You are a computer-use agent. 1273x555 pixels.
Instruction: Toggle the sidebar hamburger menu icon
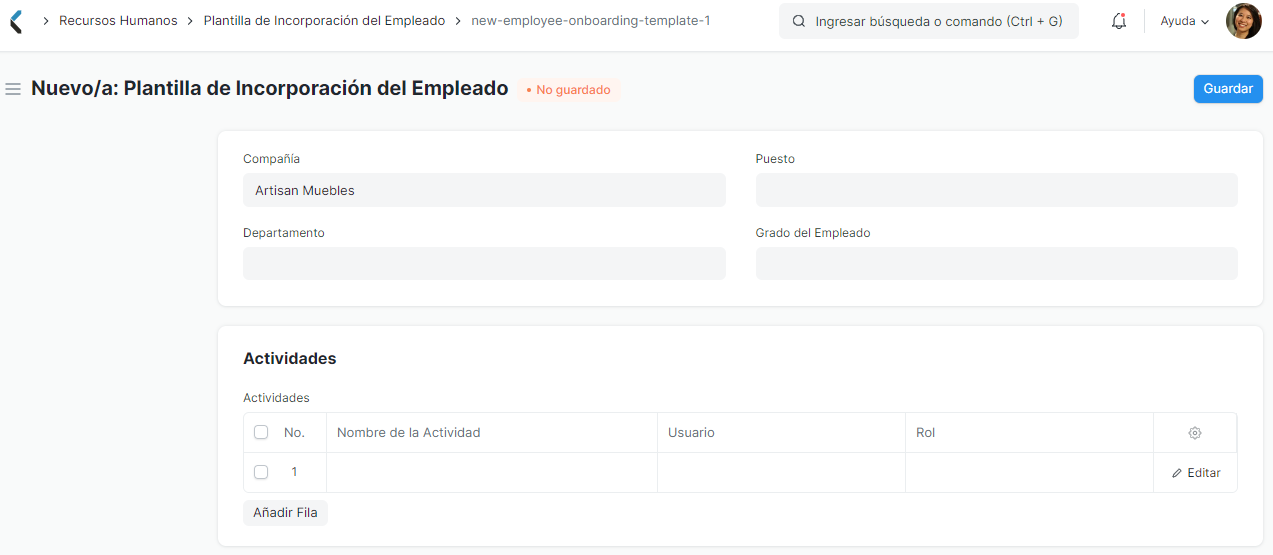(x=13, y=89)
